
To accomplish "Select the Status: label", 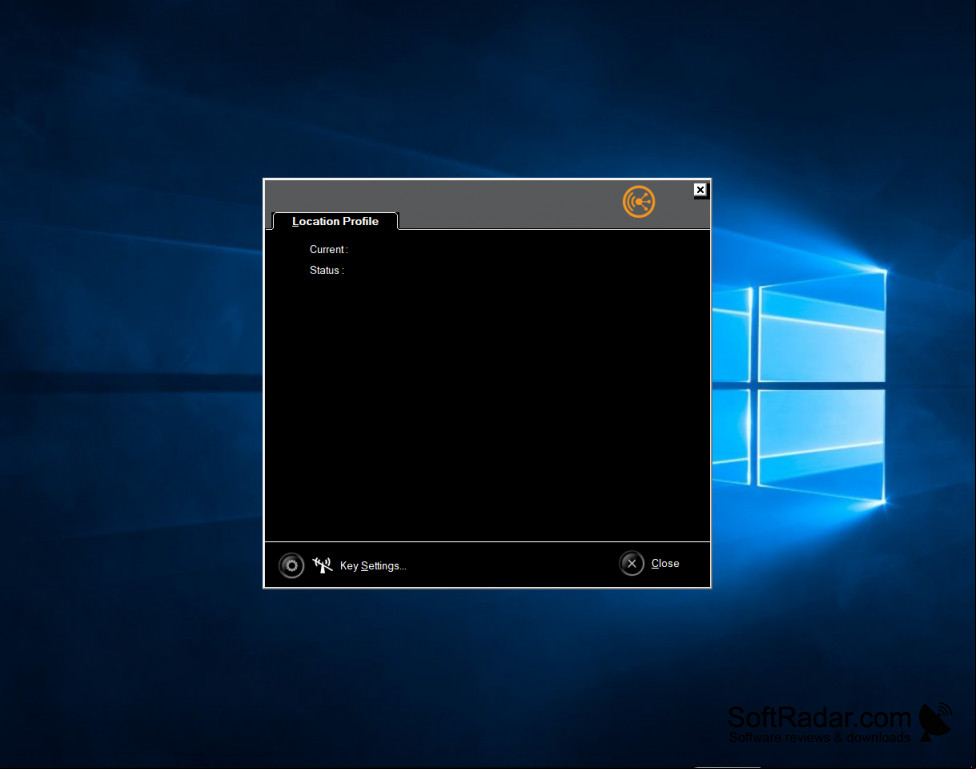I will coord(327,270).
